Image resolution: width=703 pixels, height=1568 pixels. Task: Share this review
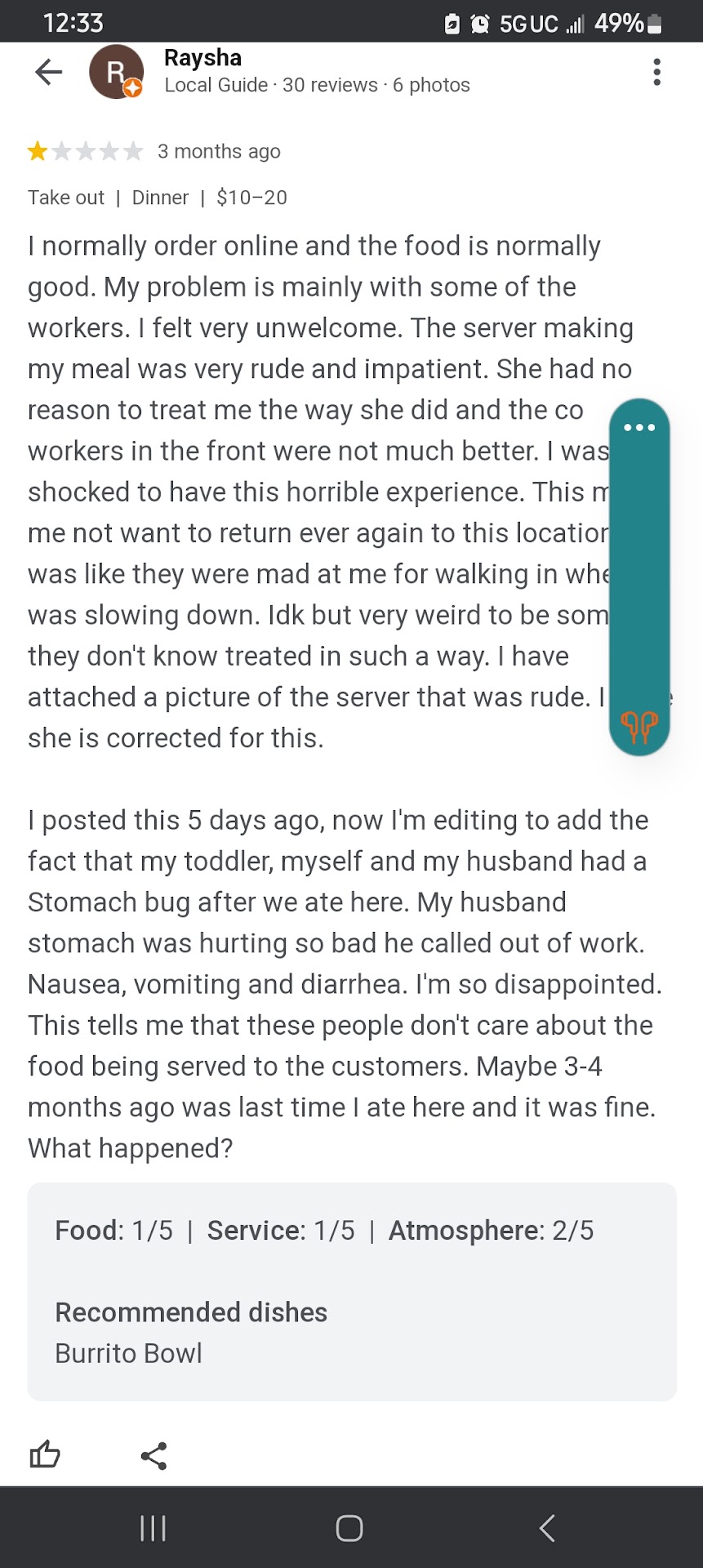pos(154,1455)
